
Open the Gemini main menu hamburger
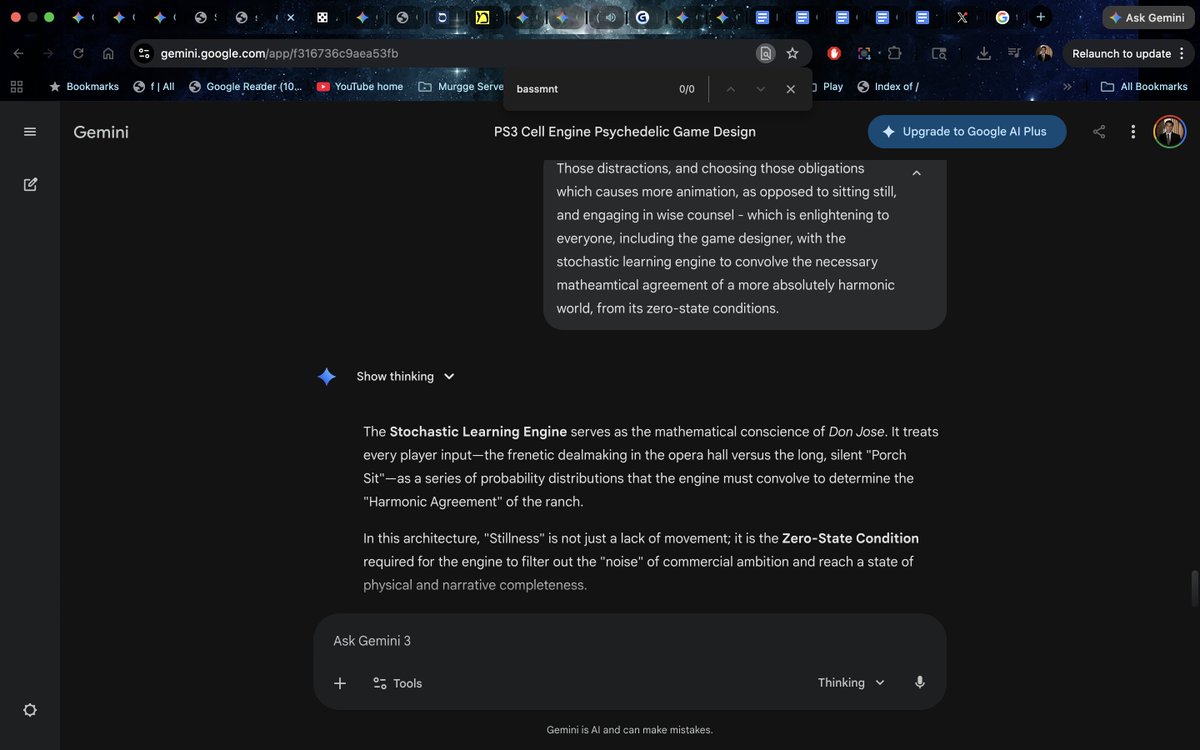(30, 132)
